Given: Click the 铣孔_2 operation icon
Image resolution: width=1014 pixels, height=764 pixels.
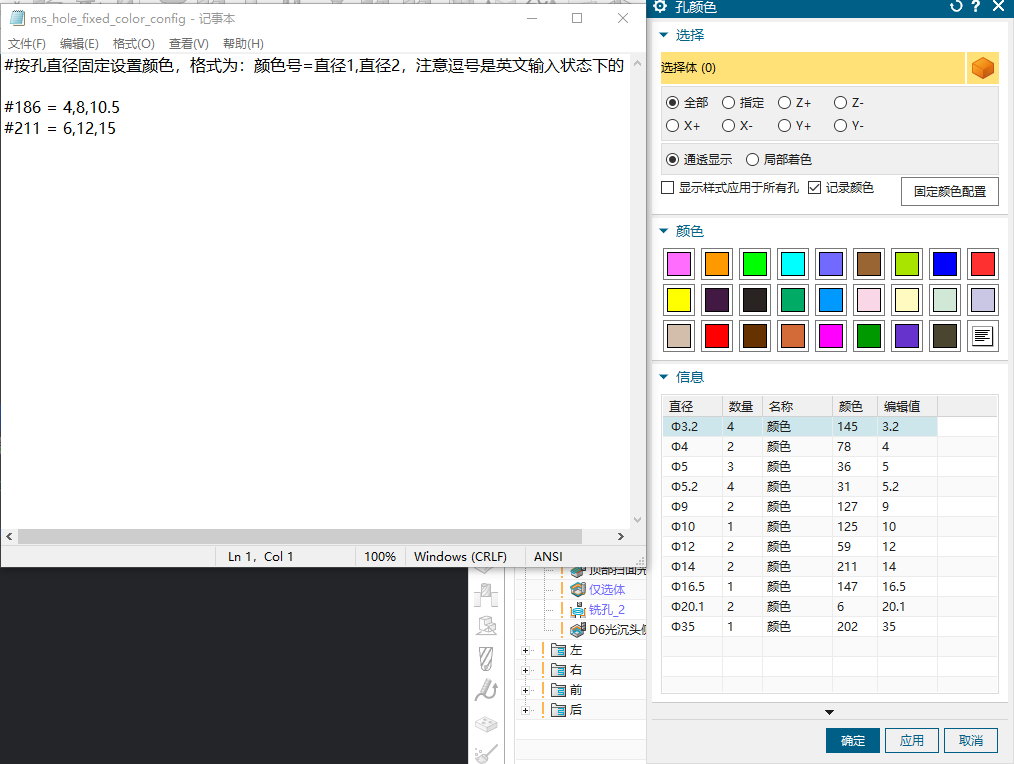Looking at the screenshot, I should click(577, 609).
